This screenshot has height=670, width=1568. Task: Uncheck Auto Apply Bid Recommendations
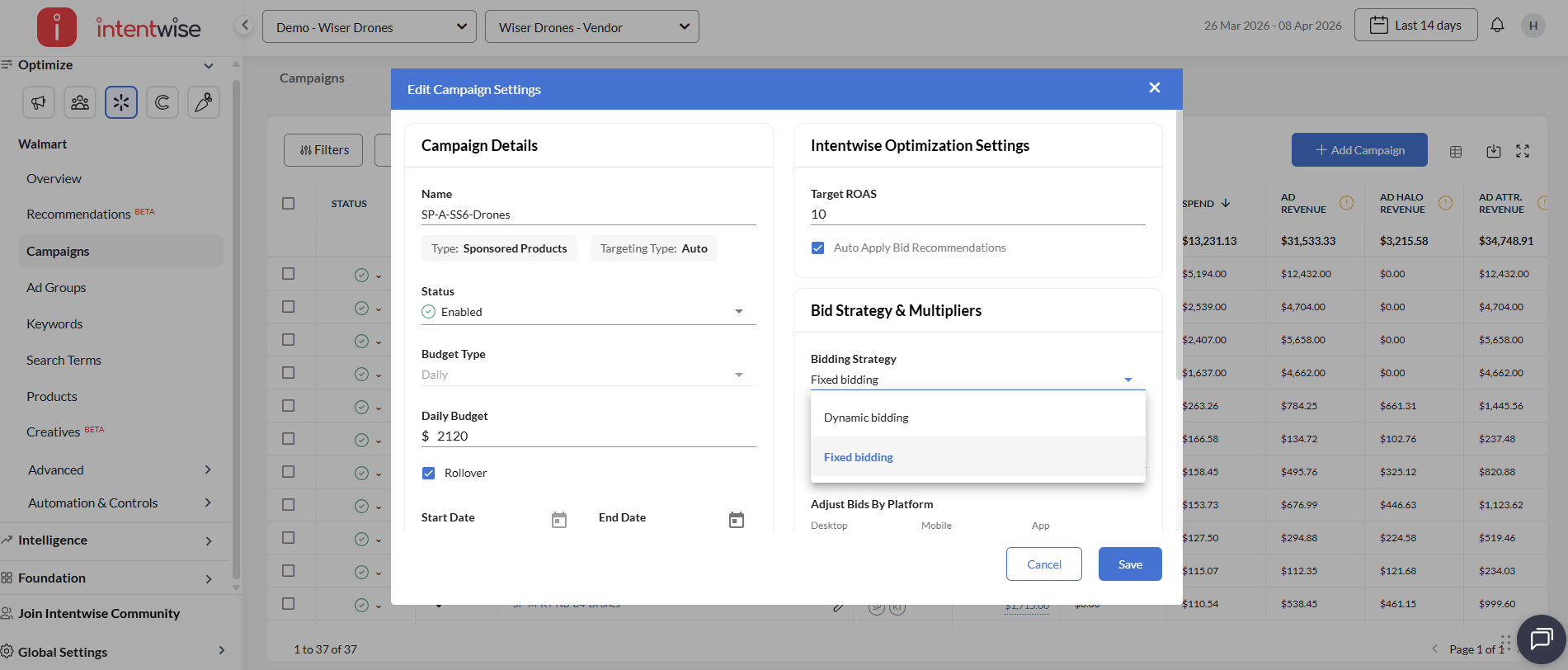coord(818,248)
